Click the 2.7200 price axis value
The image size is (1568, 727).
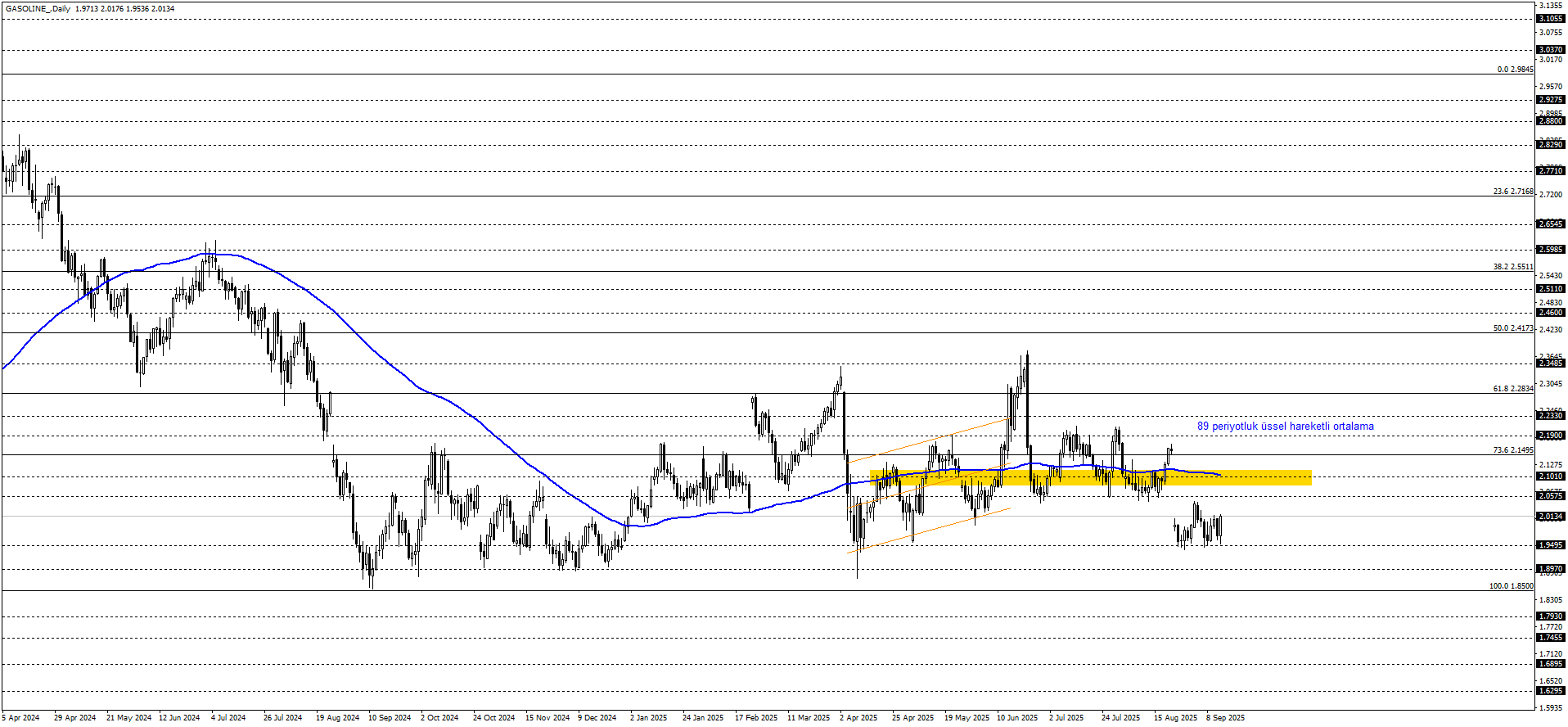[x=1552, y=195]
